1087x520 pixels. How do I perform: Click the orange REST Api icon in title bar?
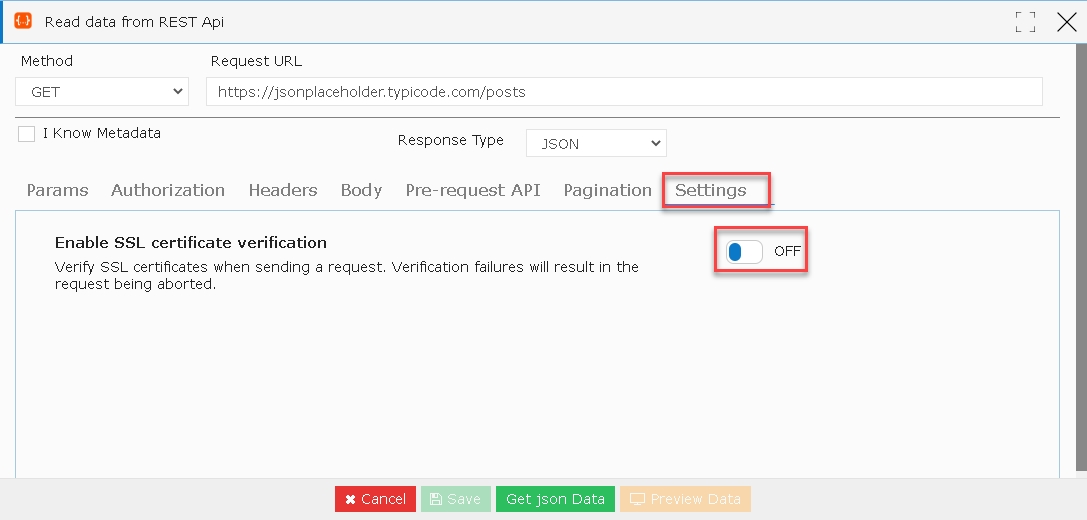coord(23,21)
